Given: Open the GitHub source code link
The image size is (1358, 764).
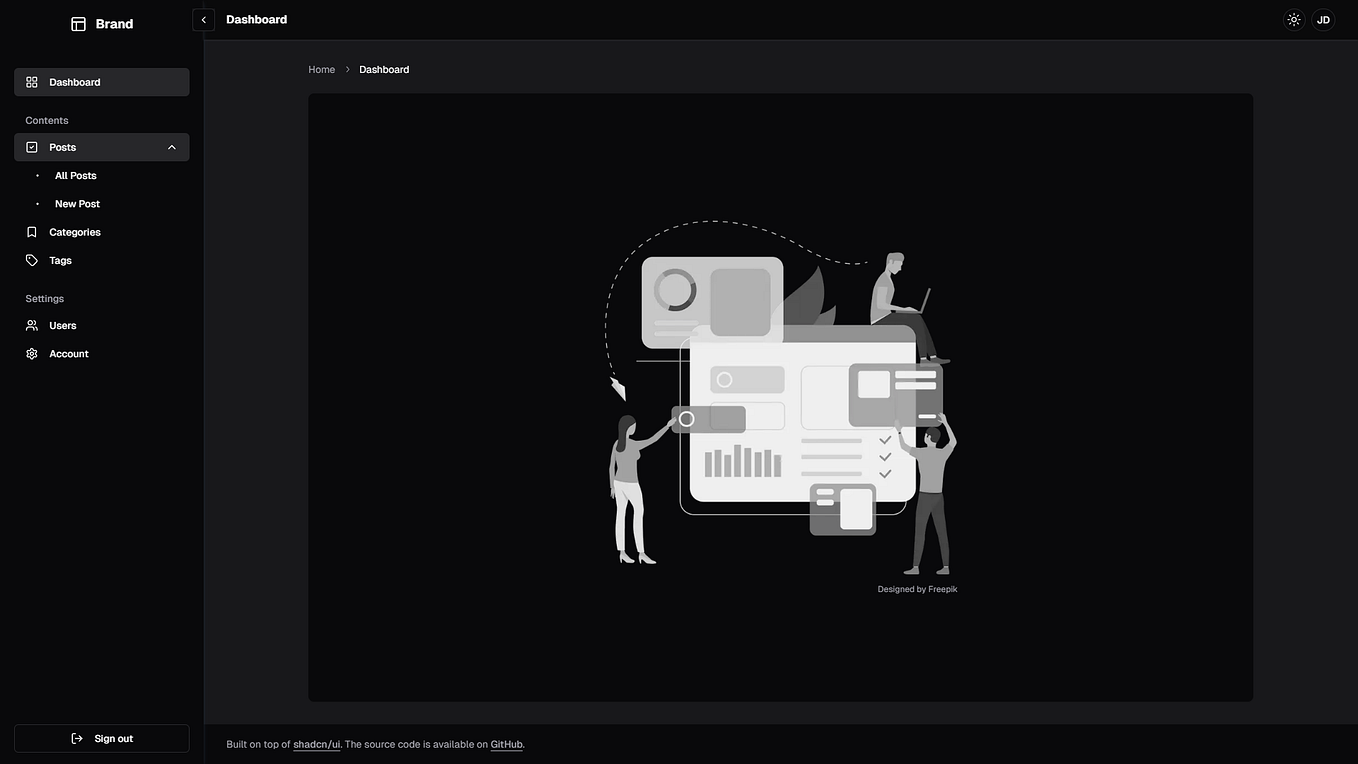Looking at the screenshot, I should [505, 744].
